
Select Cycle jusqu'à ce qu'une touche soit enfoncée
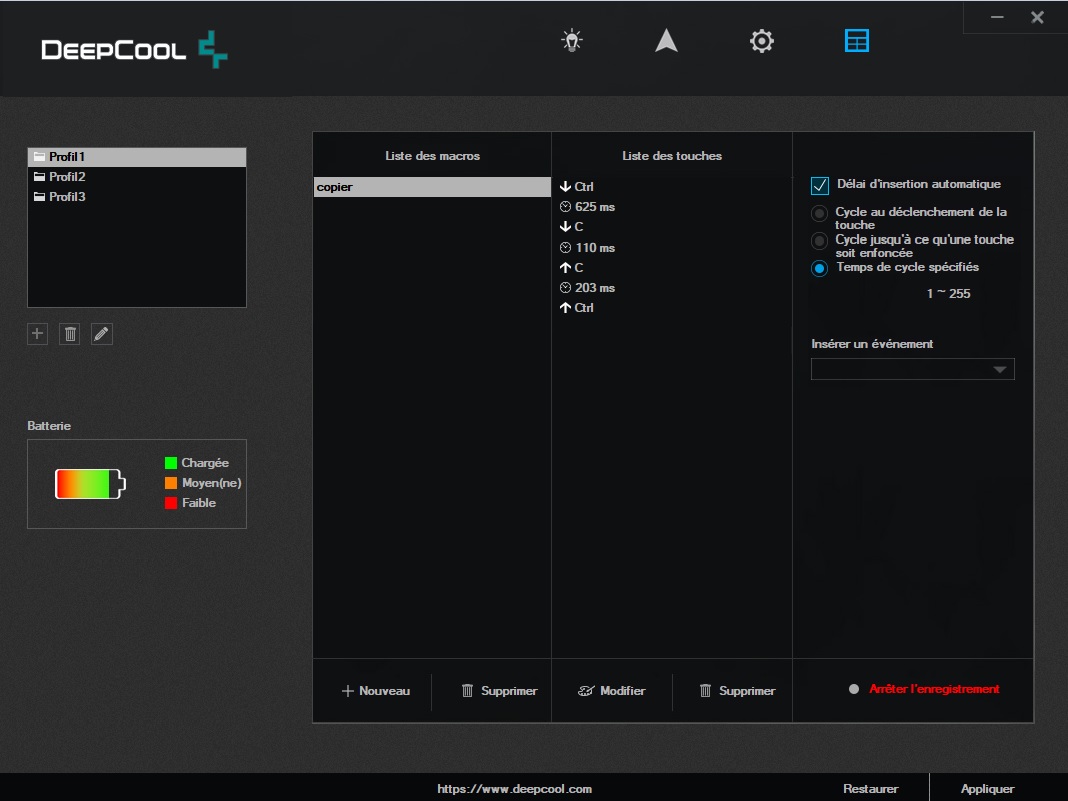[820, 241]
